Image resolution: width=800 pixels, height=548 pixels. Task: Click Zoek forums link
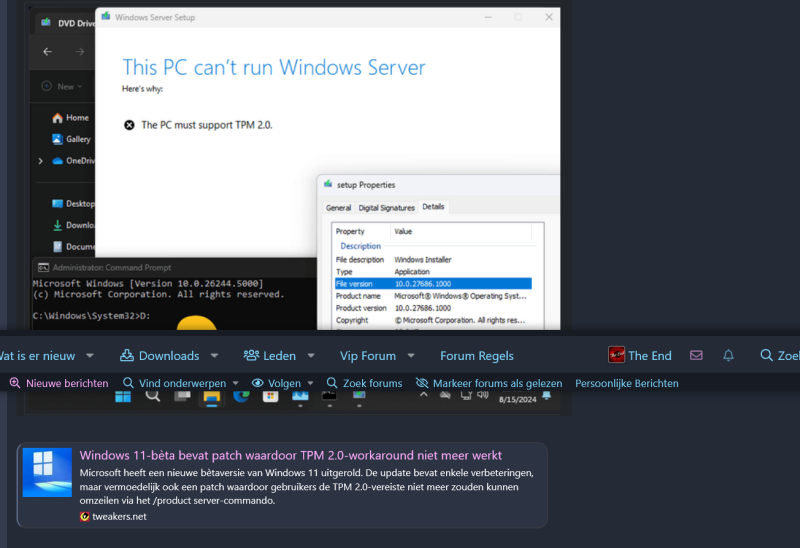click(372, 383)
